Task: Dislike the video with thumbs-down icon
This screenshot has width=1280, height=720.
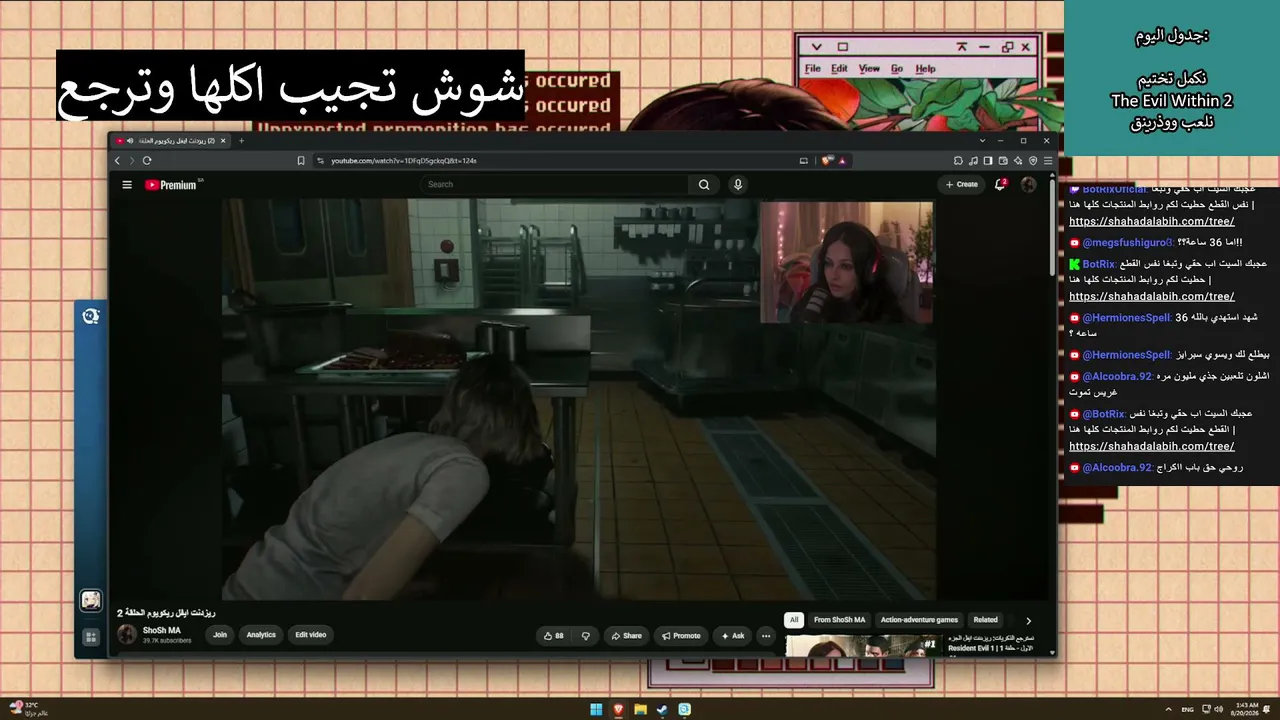Action: 586,636
